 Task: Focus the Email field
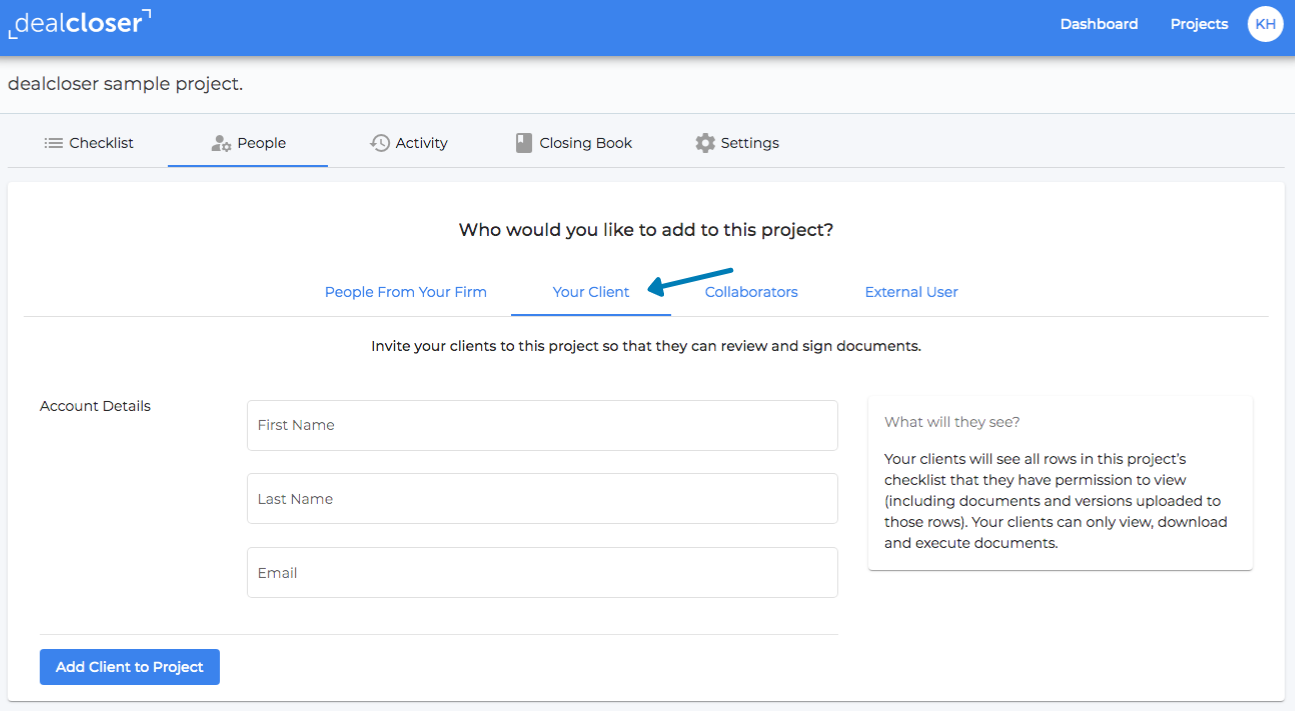coord(542,573)
